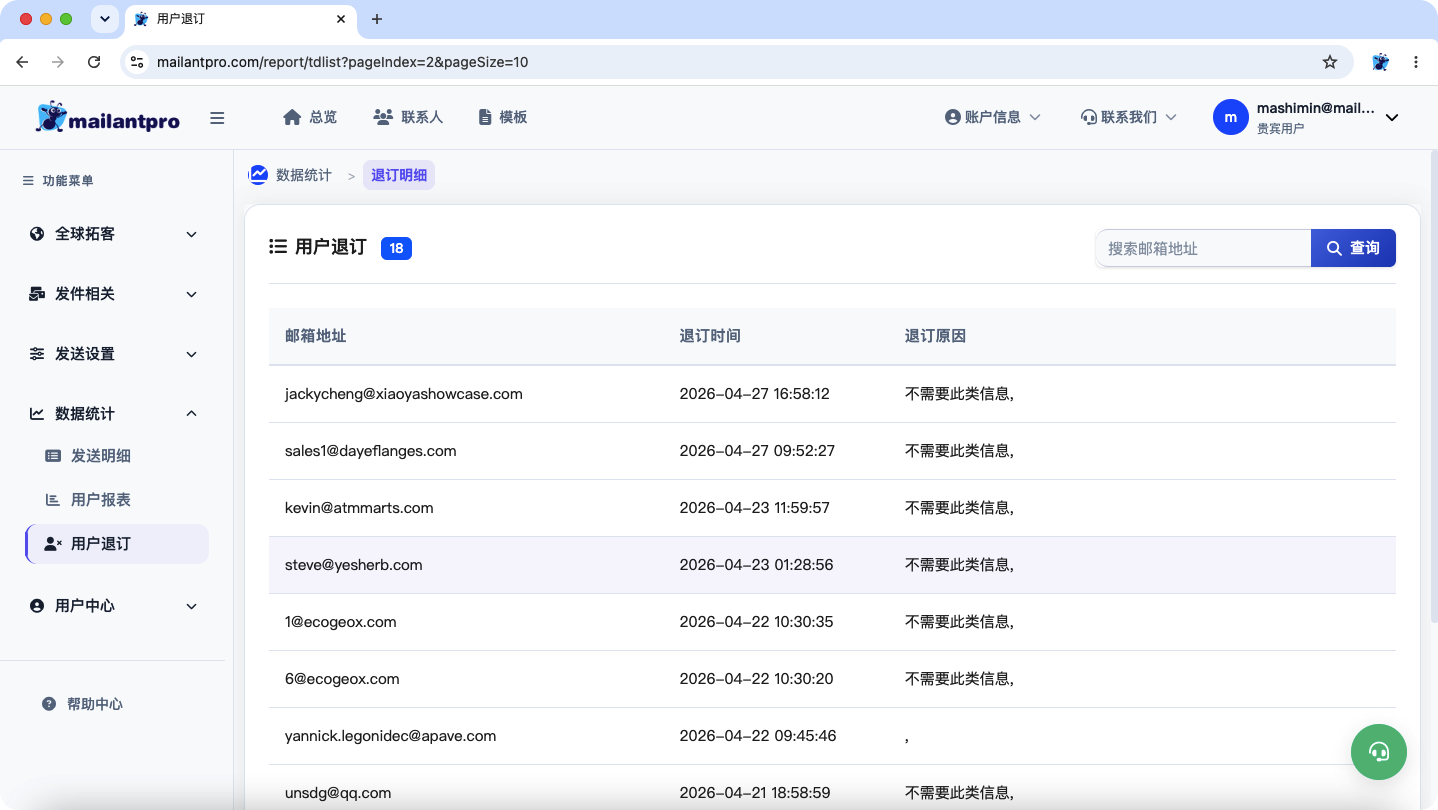
Task: Click the 邮箱地址 column header
Action: click(x=316, y=336)
